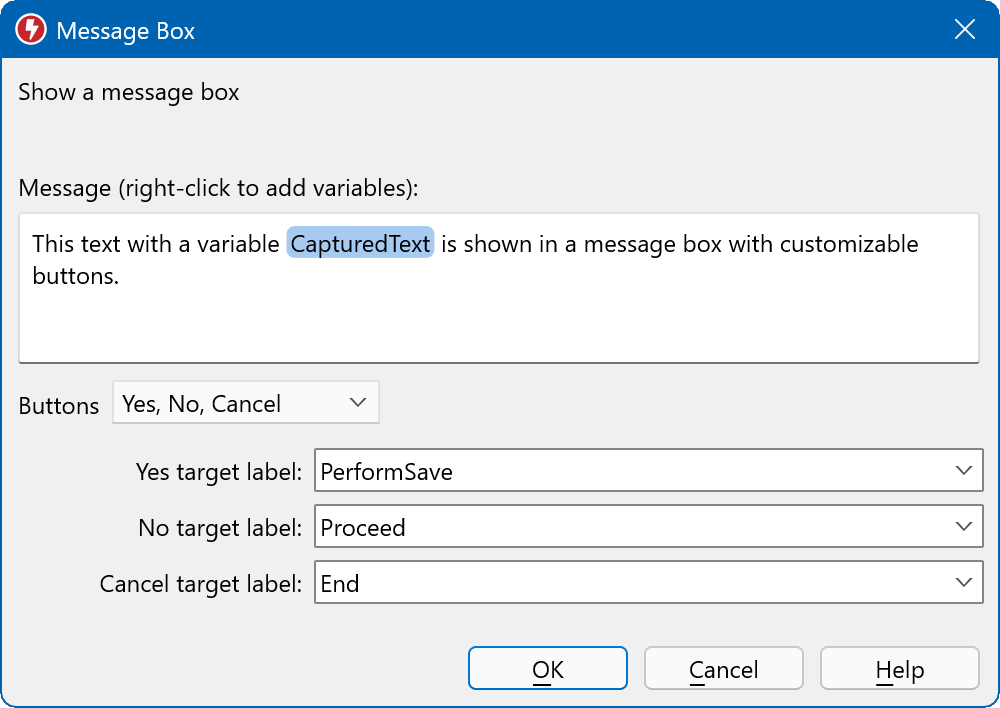Close the Message Box dialog window

tap(964, 30)
